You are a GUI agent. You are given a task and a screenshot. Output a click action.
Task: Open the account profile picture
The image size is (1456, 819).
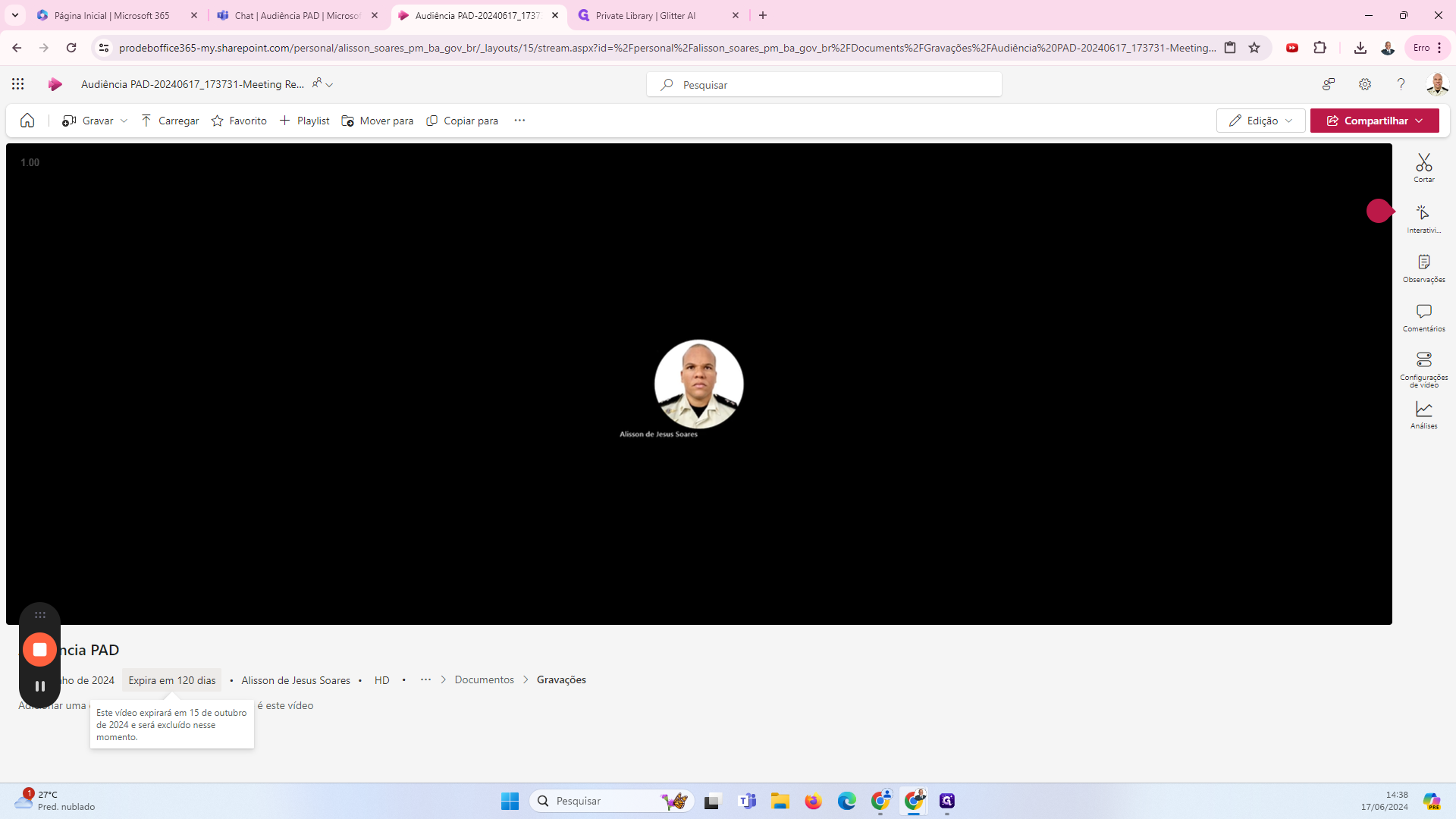[1436, 84]
